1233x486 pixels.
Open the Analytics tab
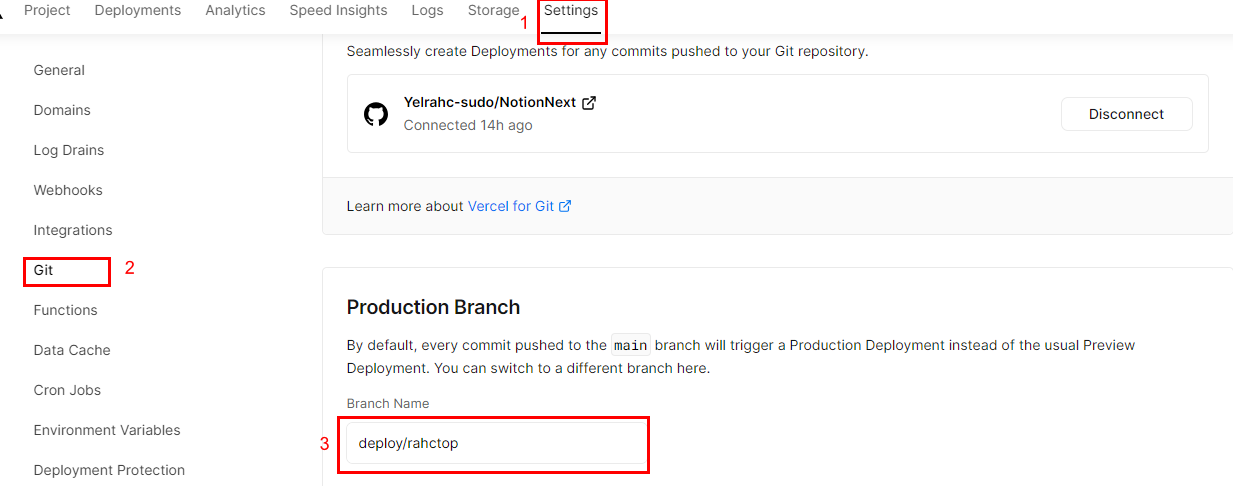(235, 10)
